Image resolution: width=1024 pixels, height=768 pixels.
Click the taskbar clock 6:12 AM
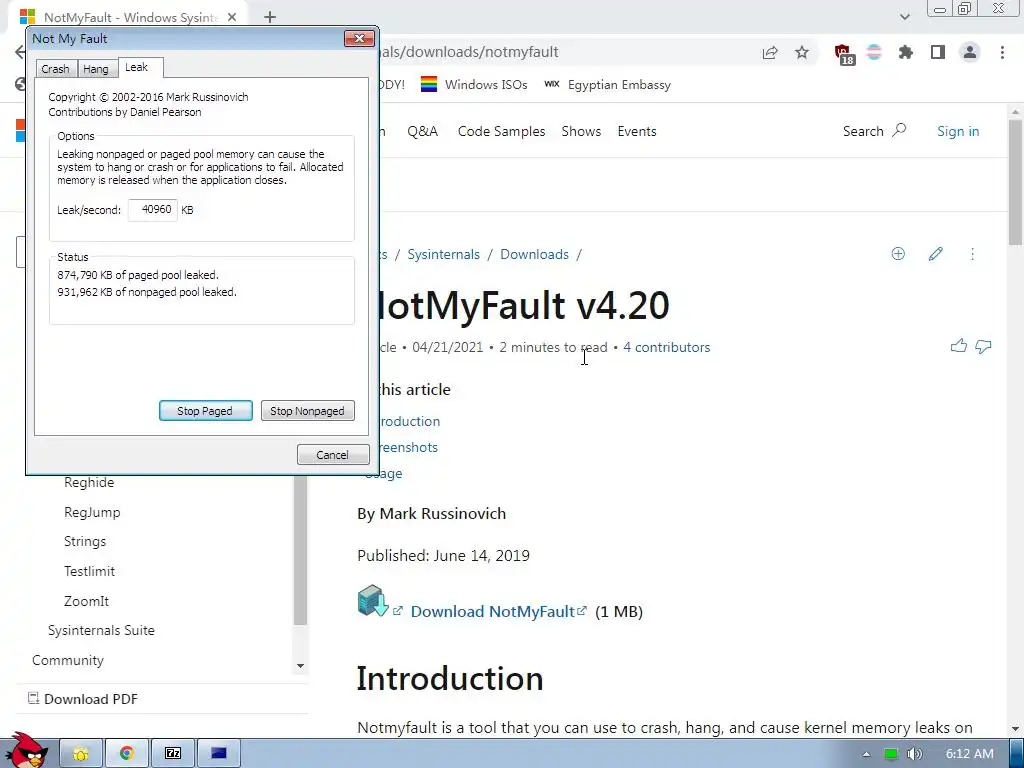pyautogui.click(x=970, y=754)
